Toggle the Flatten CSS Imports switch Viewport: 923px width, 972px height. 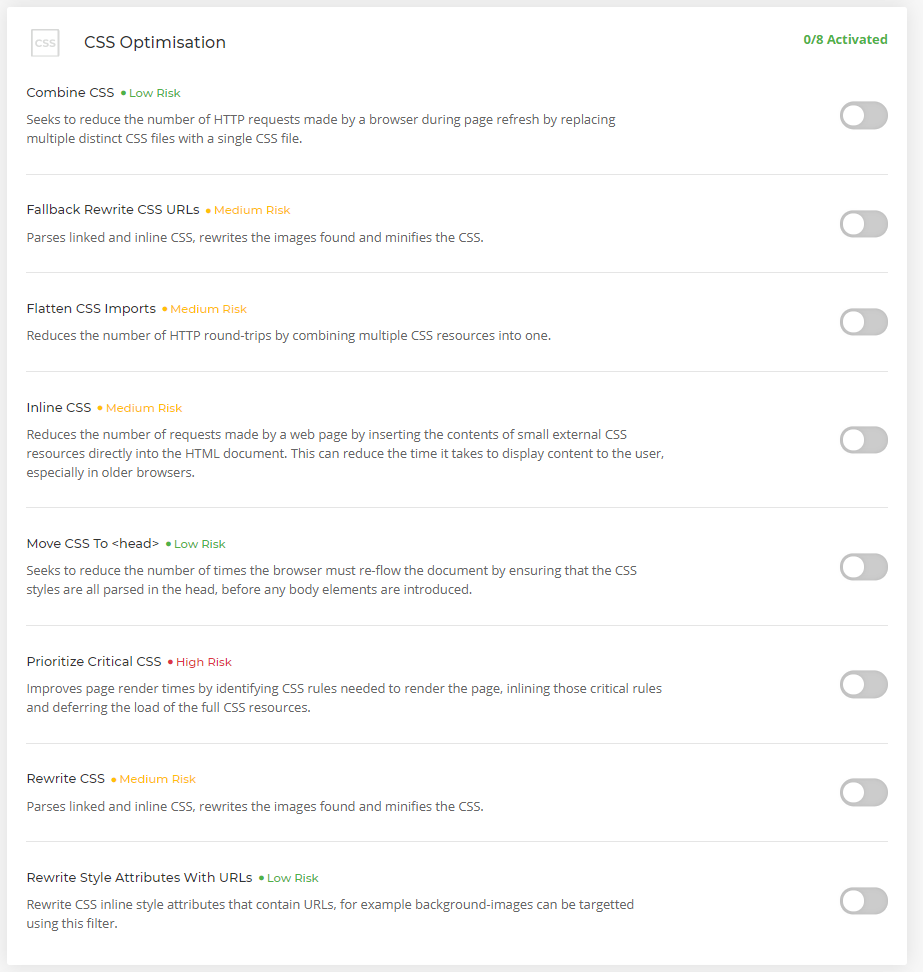point(863,322)
